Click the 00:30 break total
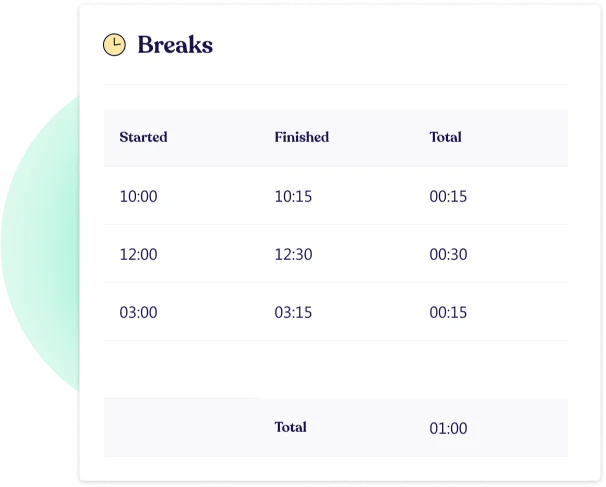606x487 pixels. (x=448, y=254)
